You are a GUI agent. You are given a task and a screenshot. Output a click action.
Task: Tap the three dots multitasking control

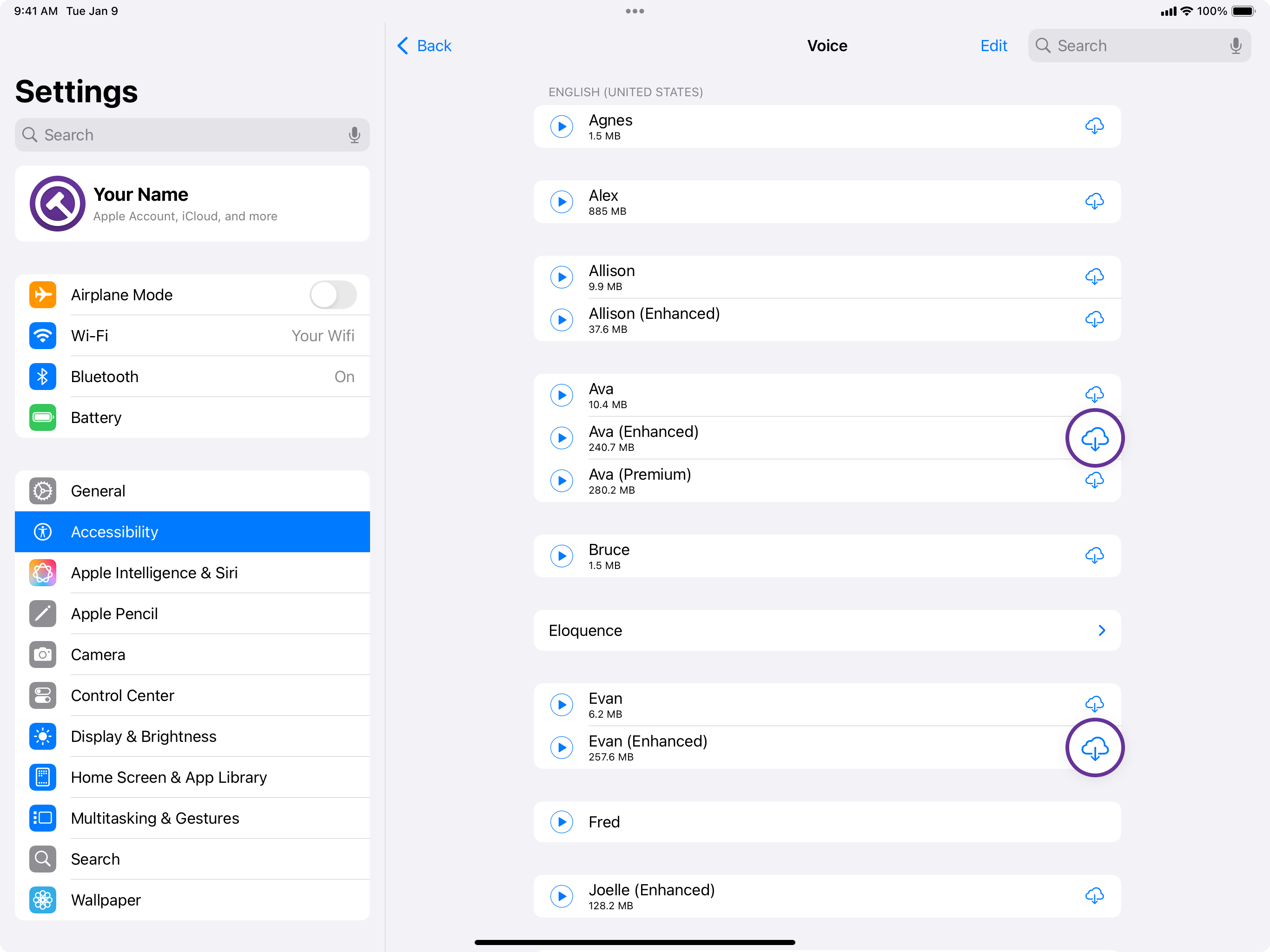click(635, 11)
